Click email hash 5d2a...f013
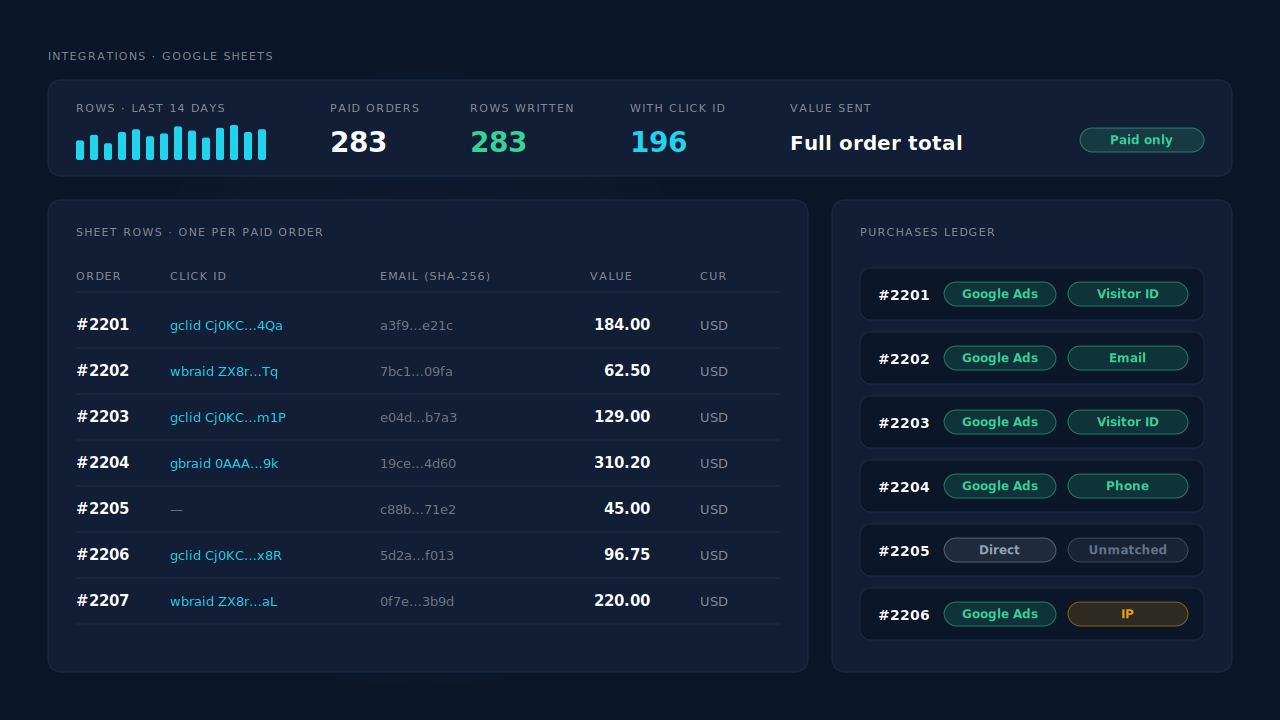1280x720 pixels. coord(417,555)
